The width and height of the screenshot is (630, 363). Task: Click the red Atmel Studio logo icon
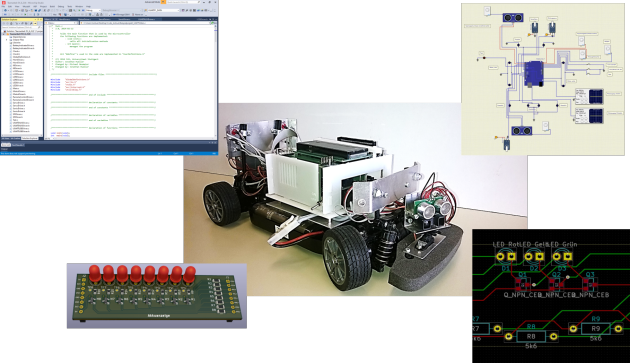point(4,3)
